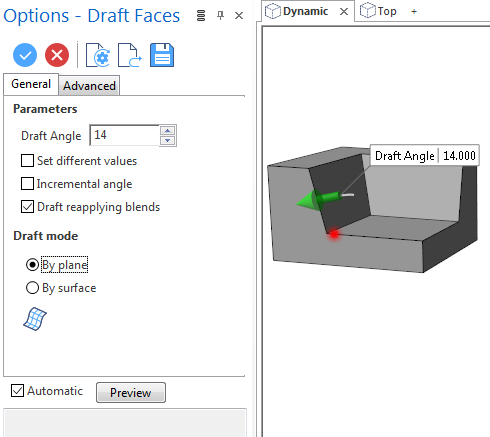Click the Preview button
490x437 pixels.
(x=131, y=393)
